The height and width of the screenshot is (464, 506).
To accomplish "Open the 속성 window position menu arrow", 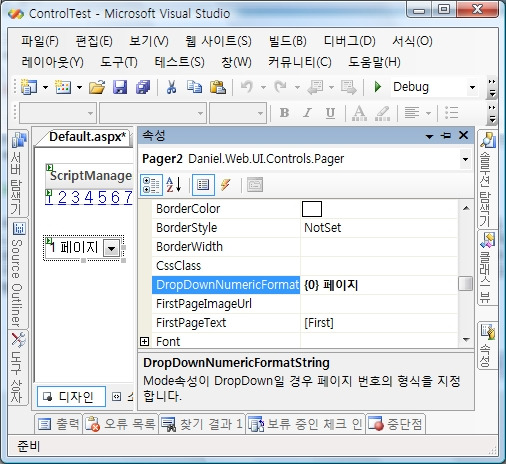I will (429, 136).
